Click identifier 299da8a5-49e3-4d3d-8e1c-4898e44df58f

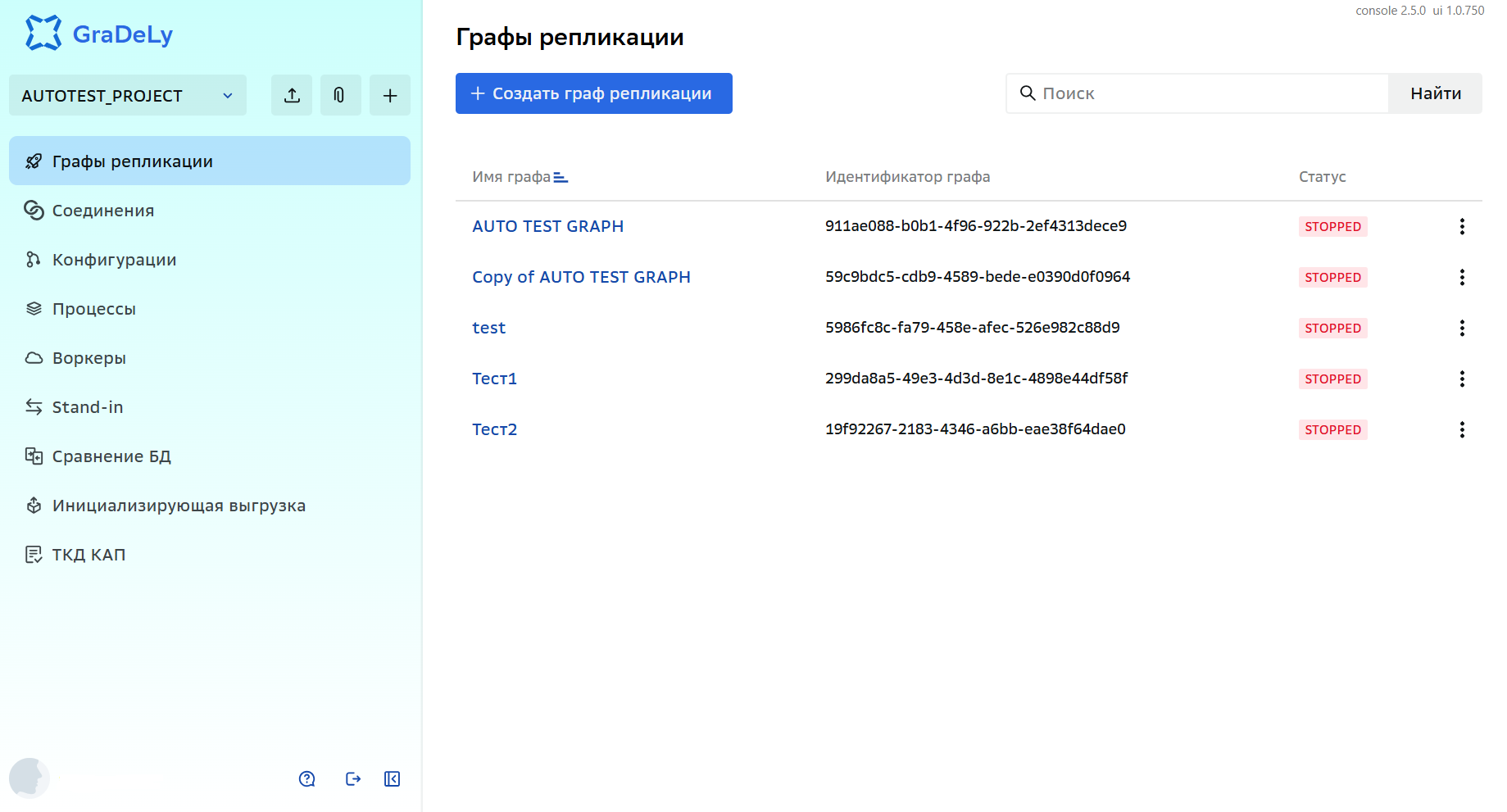pyautogui.click(x=976, y=379)
